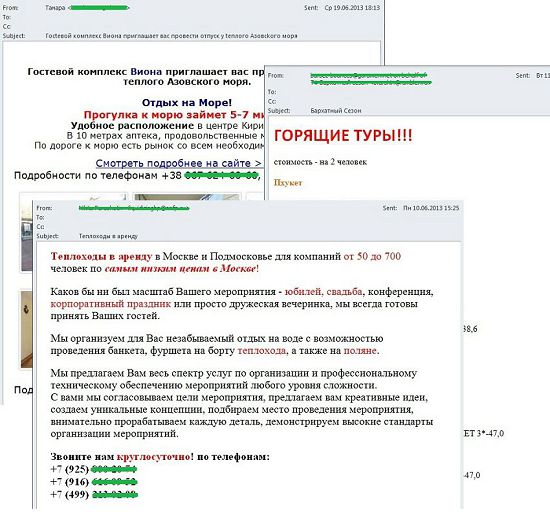Image resolution: width=550 pixels, height=515 pixels.
Task: Click the 'от 50 до 700' text
Action: click(372, 256)
